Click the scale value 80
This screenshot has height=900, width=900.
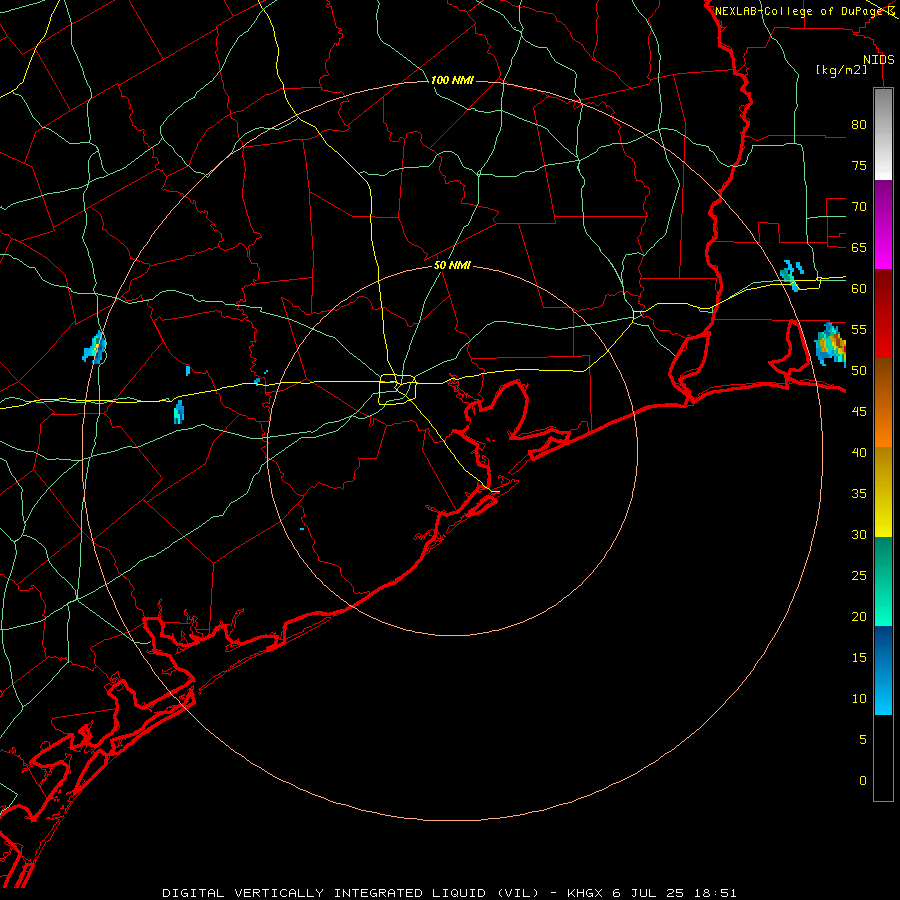859,125
